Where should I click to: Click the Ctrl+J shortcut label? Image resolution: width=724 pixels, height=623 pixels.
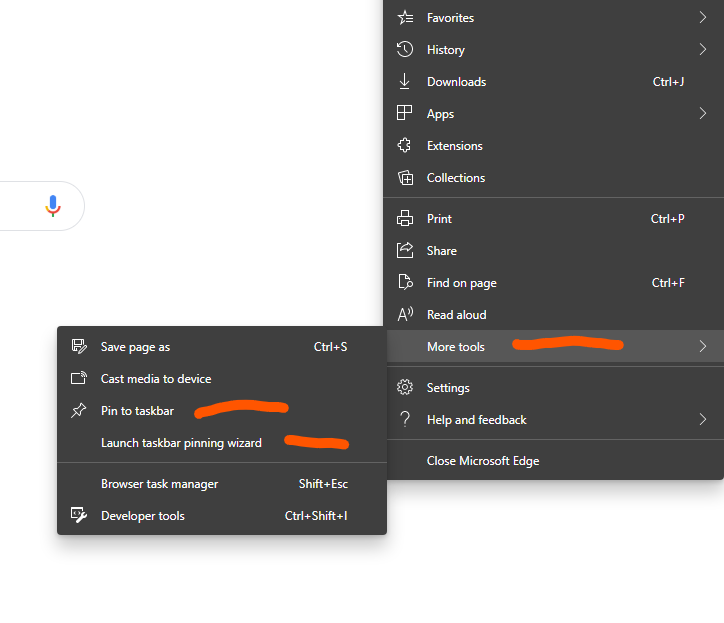(x=668, y=81)
